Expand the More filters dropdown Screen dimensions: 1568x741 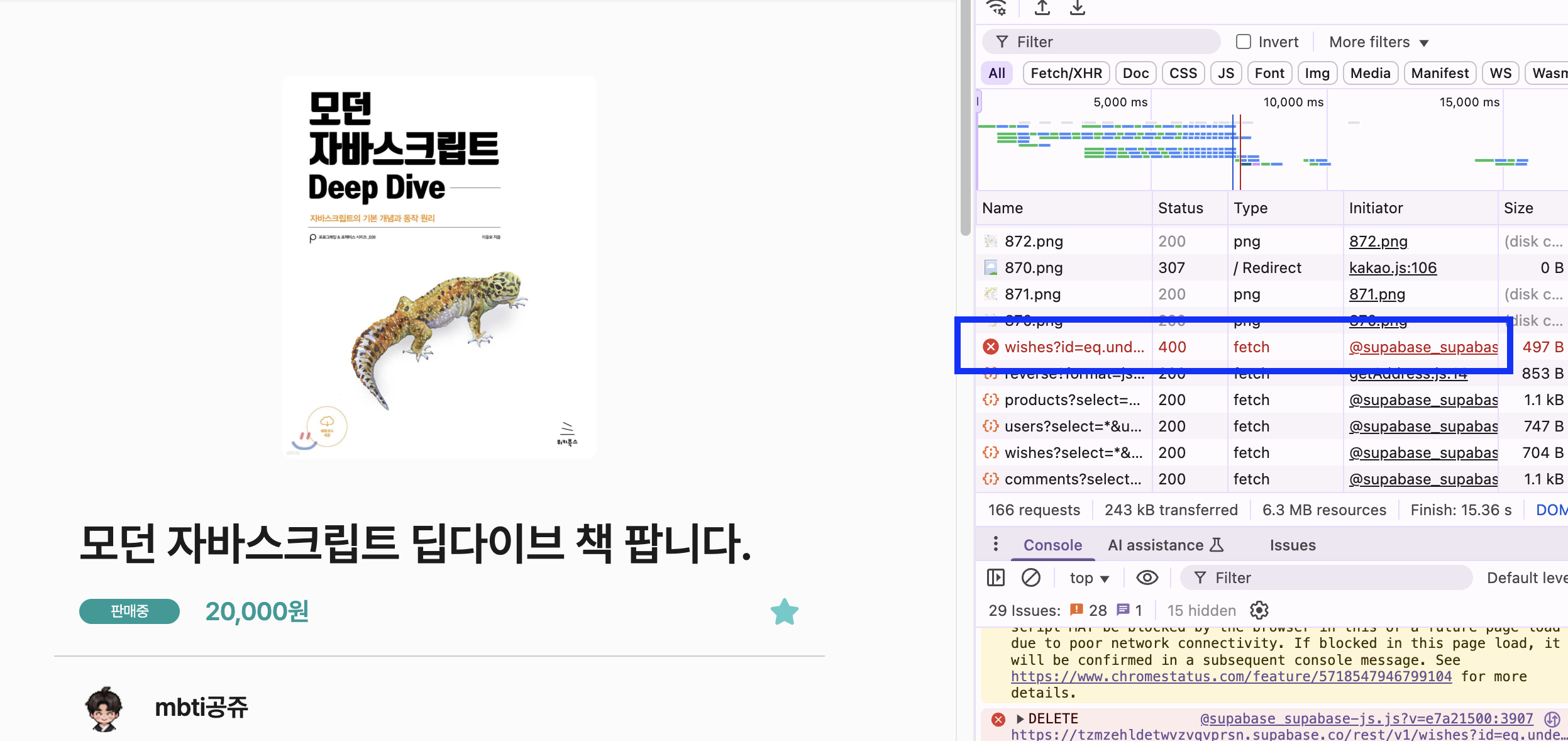tap(1378, 42)
